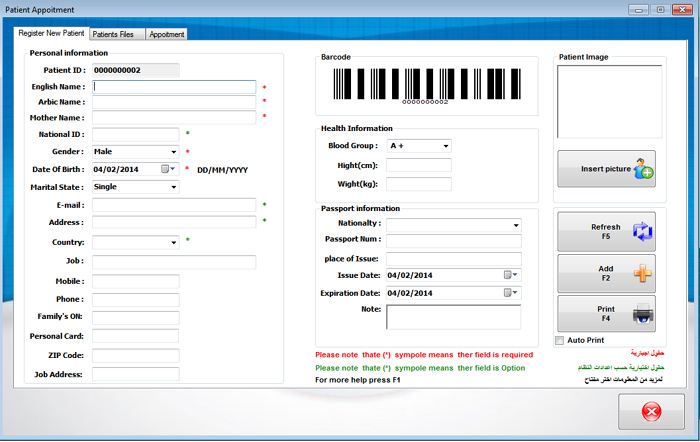700x442 pixels.
Task: Click the Mother Name input field
Action: click(174, 118)
